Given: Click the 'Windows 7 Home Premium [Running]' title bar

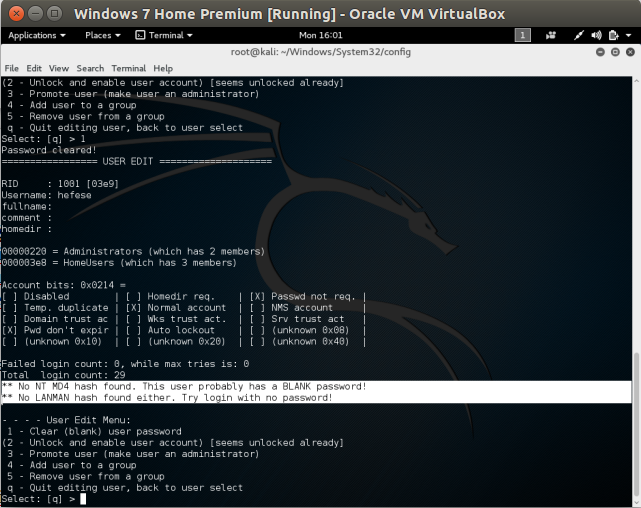Looking at the screenshot, I should tap(289, 14).
